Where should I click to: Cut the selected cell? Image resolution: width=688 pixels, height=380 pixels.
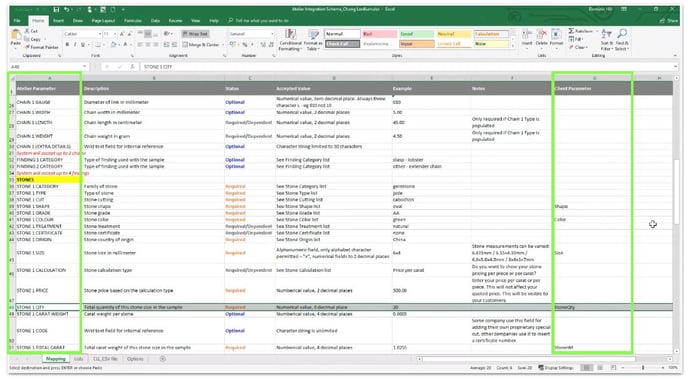coord(31,31)
